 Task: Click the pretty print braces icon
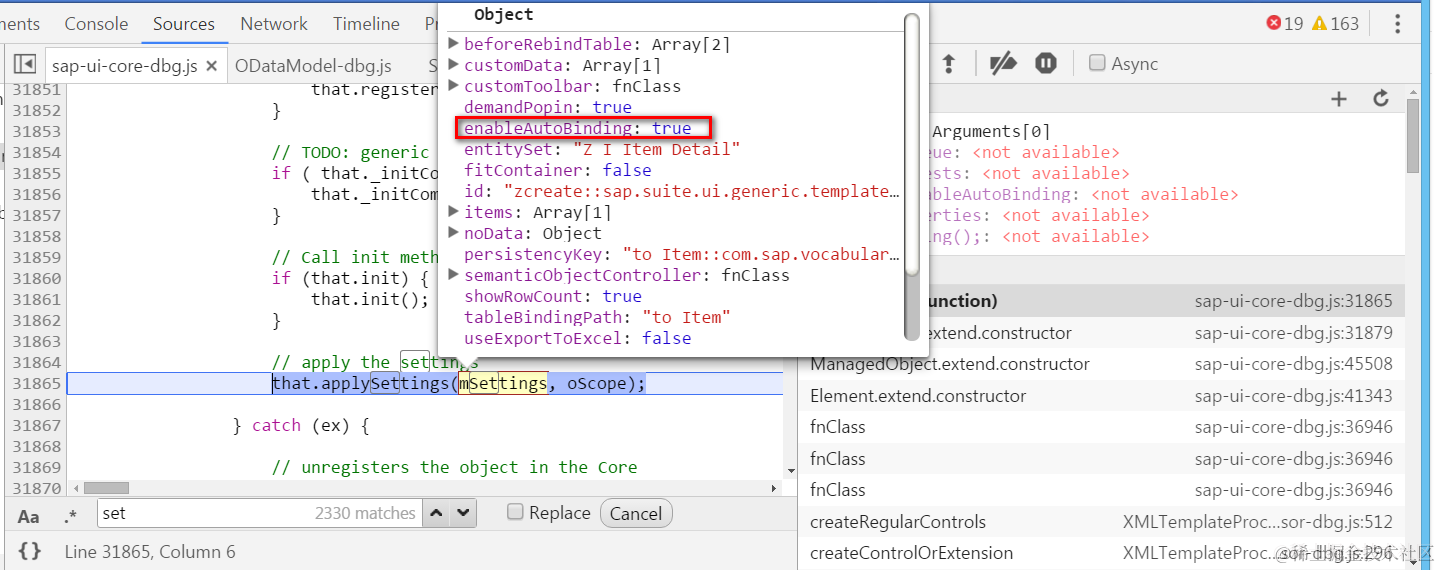[x=30, y=551]
